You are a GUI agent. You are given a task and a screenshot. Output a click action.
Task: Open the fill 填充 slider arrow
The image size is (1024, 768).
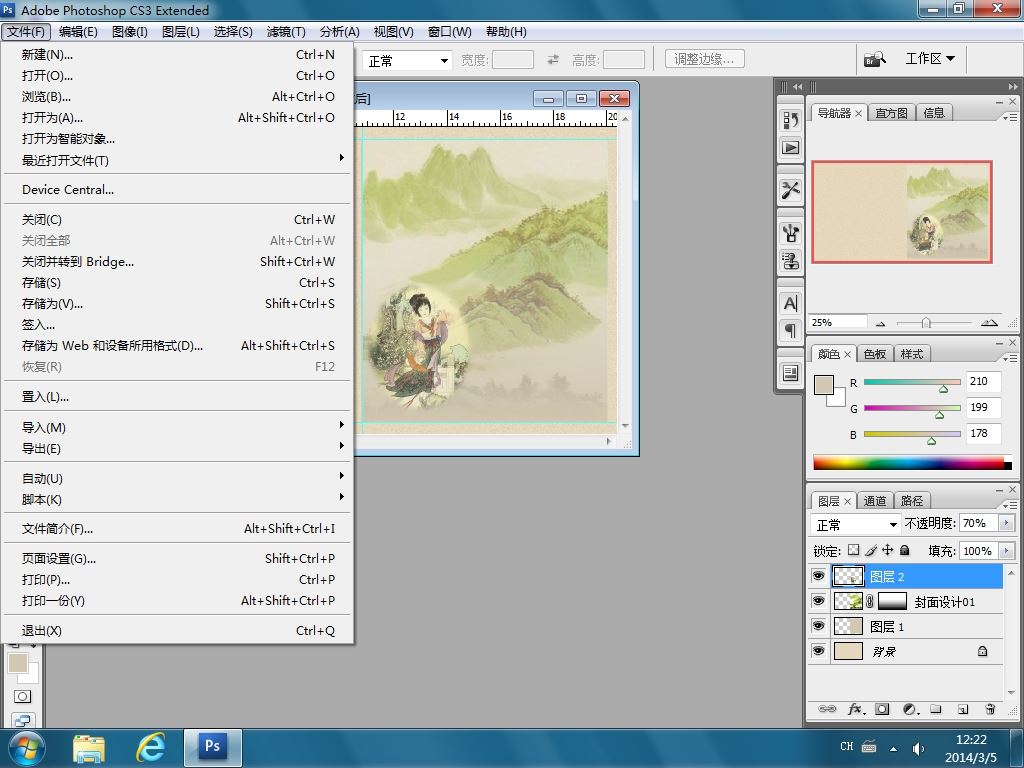[1006, 551]
